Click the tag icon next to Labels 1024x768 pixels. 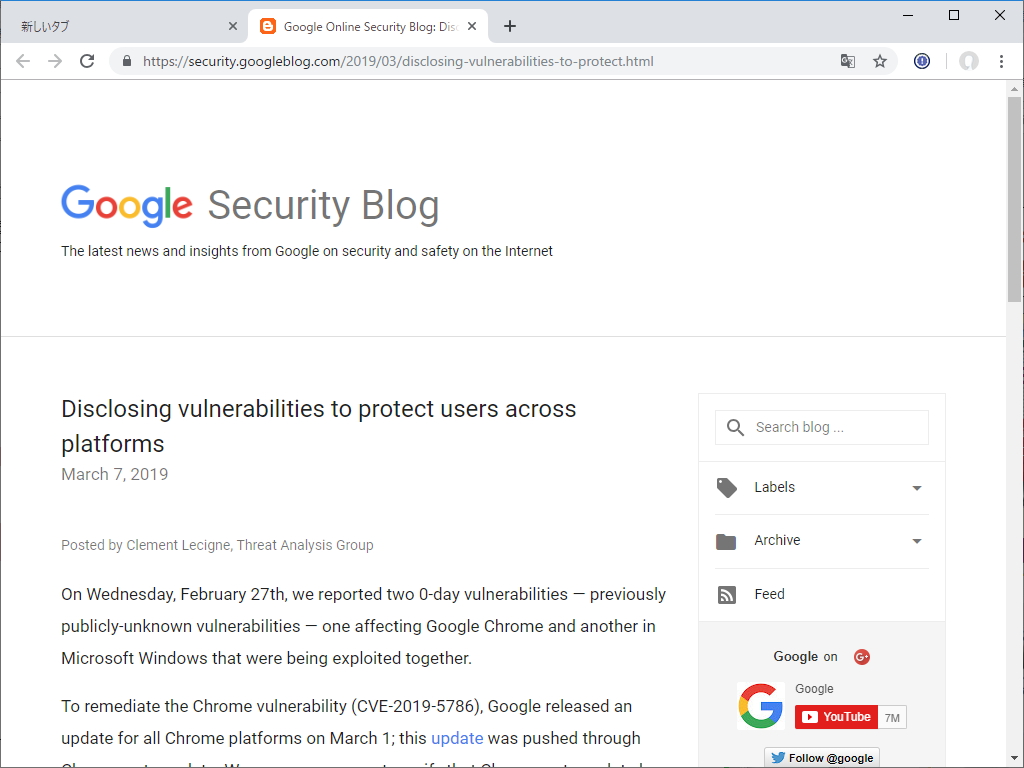727,487
